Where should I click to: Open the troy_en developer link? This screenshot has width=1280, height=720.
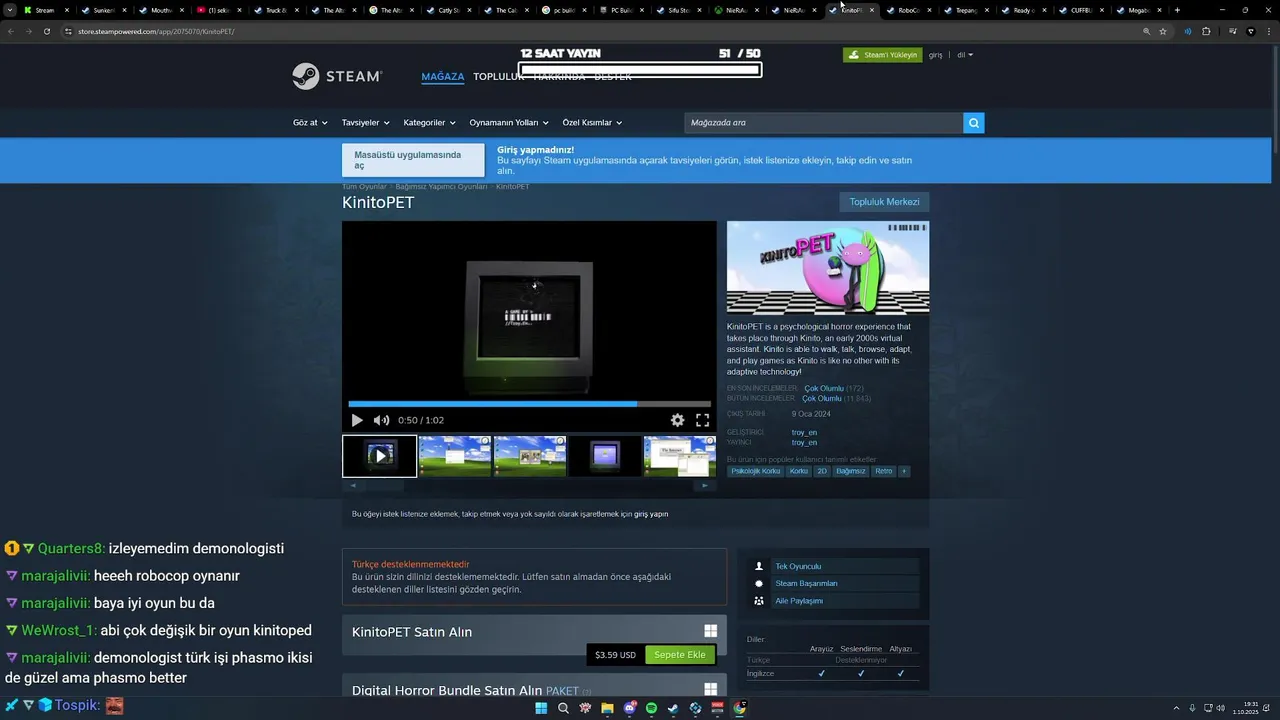tap(804, 432)
